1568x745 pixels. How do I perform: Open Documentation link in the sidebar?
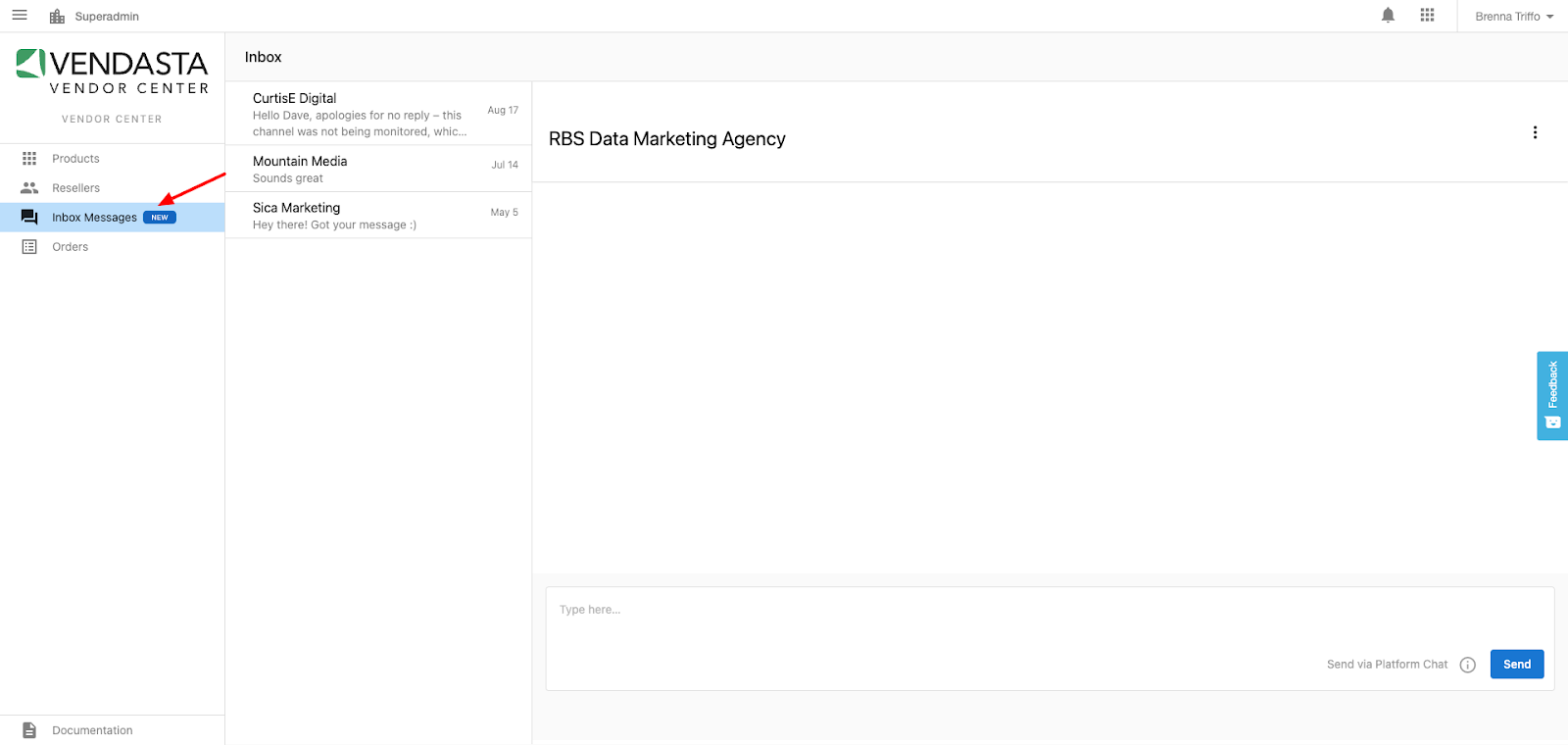(113, 730)
